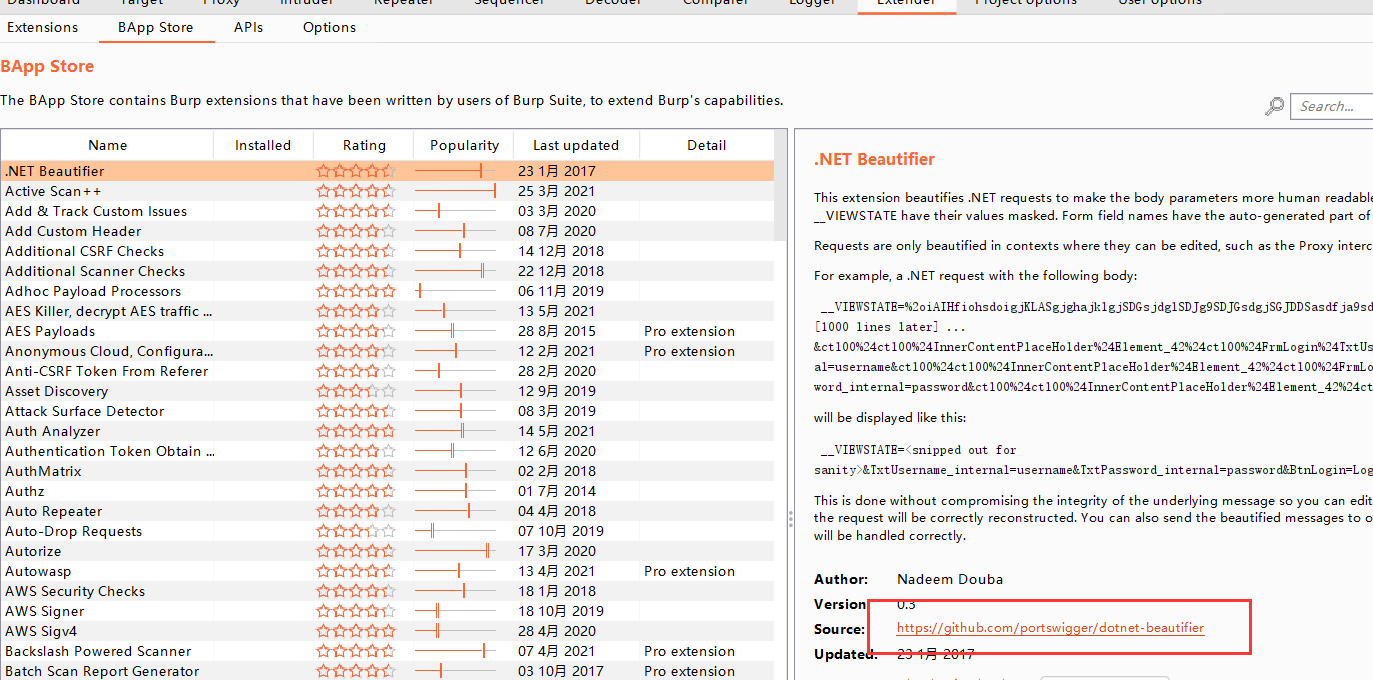Viewport: 1373px width, 680px height.
Task: Select the Authz extension row
Action: pyautogui.click(x=387, y=491)
